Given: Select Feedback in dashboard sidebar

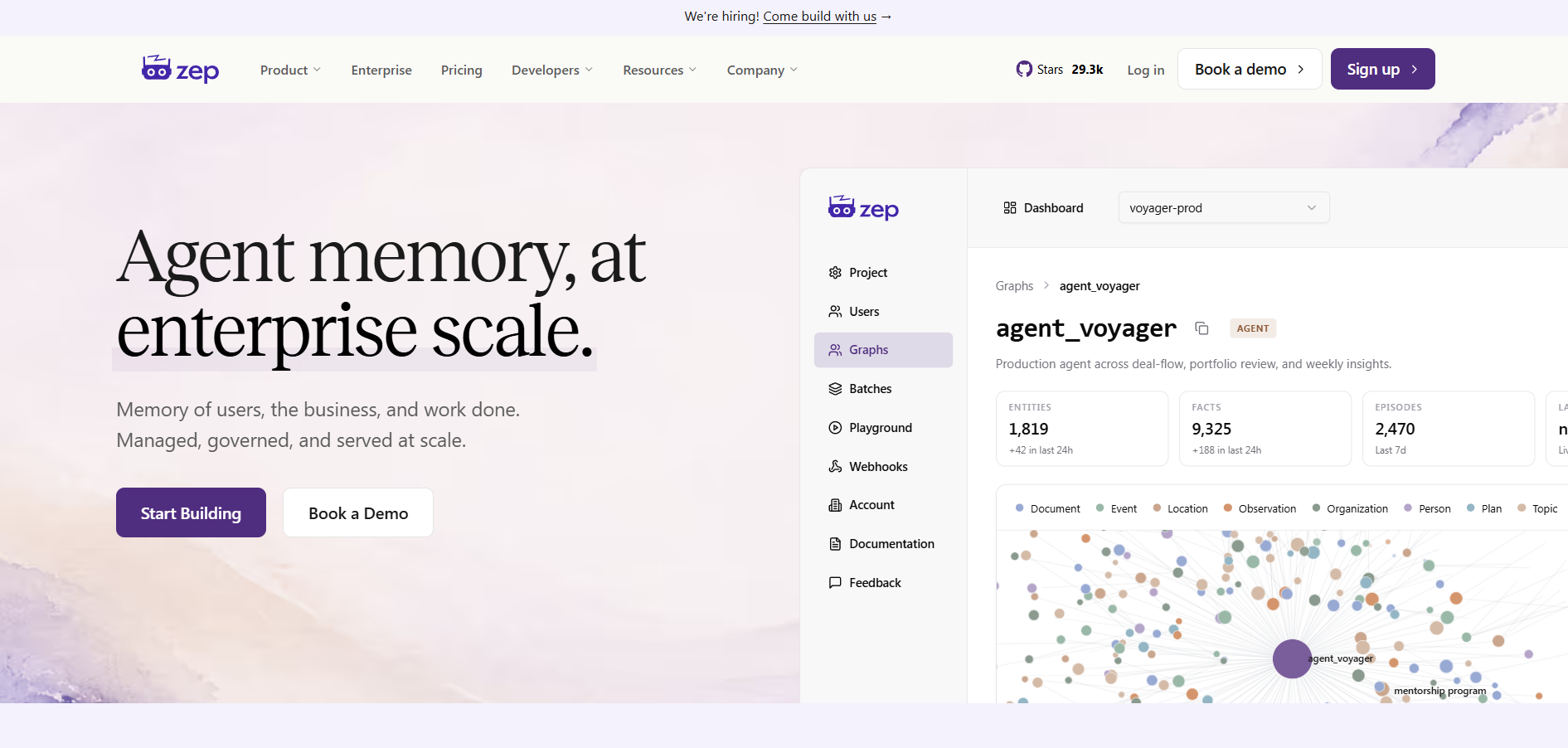Looking at the screenshot, I should point(883,583).
